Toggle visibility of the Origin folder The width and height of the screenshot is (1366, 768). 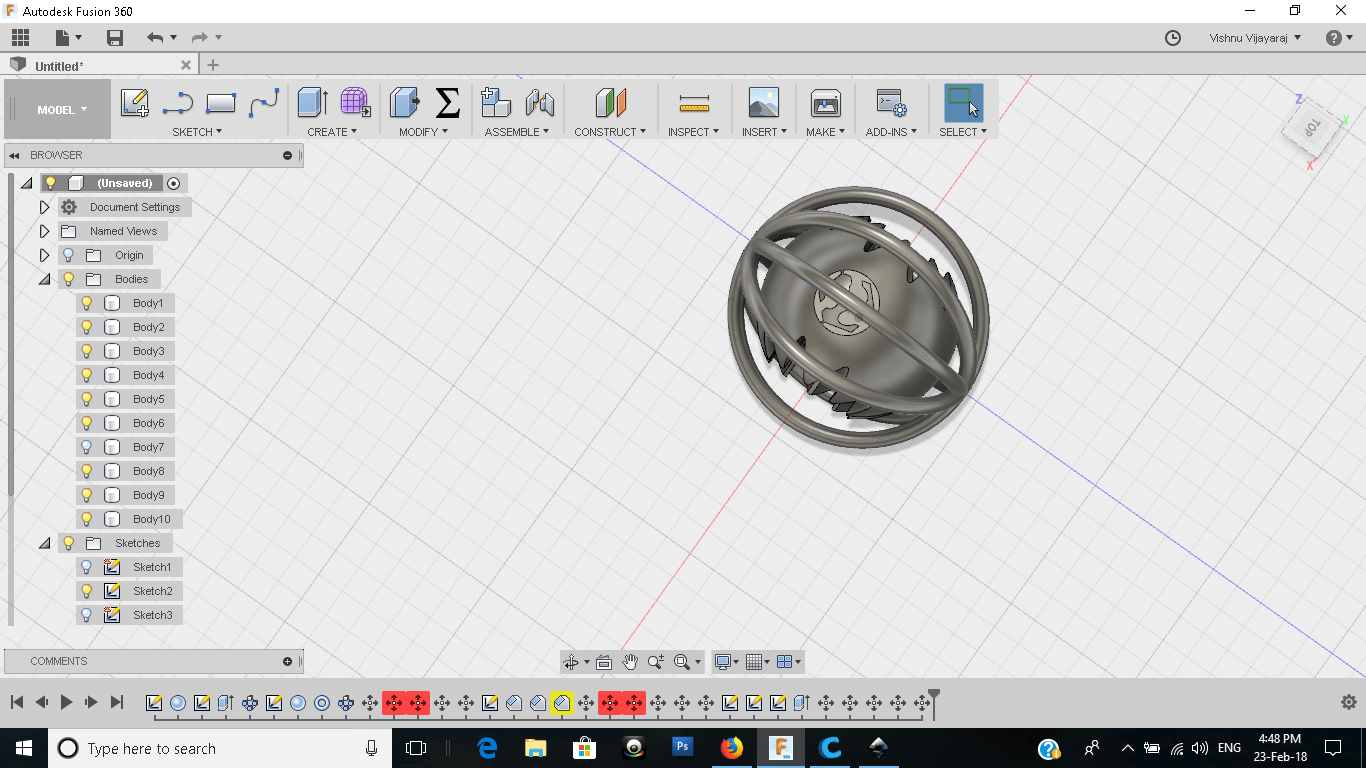(x=69, y=255)
